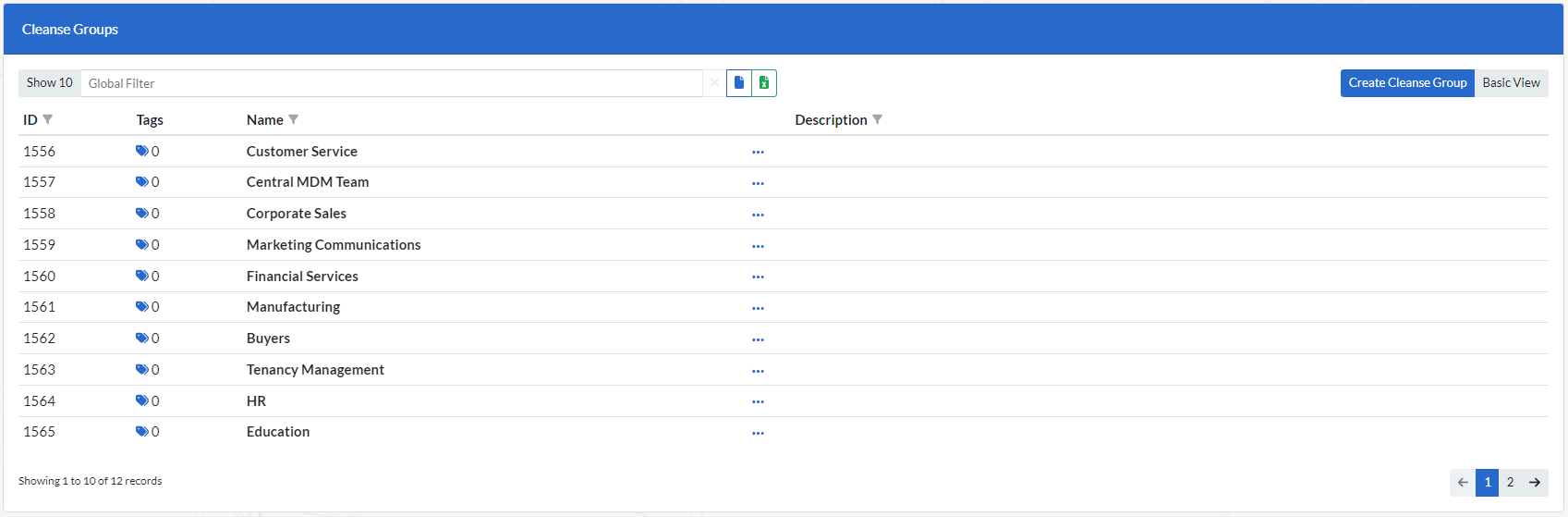Export table using the blue file icon
Image resolution: width=1568 pixels, height=517 pixels.
tap(739, 83)
